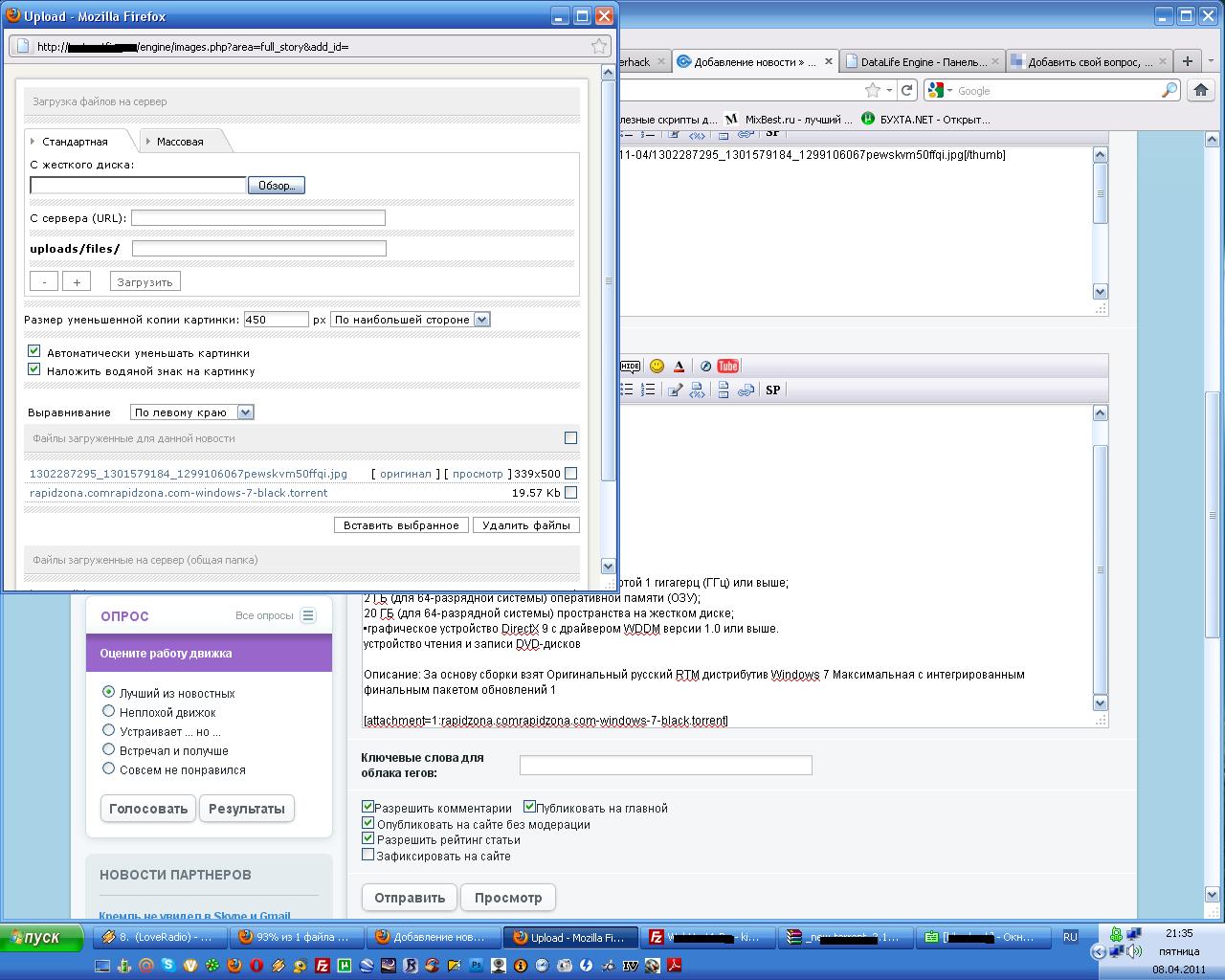Viewport: 1225px width, 980px height.
Task: Click the 'Ключевые слова' tag input field
Action: coord(665,765)
